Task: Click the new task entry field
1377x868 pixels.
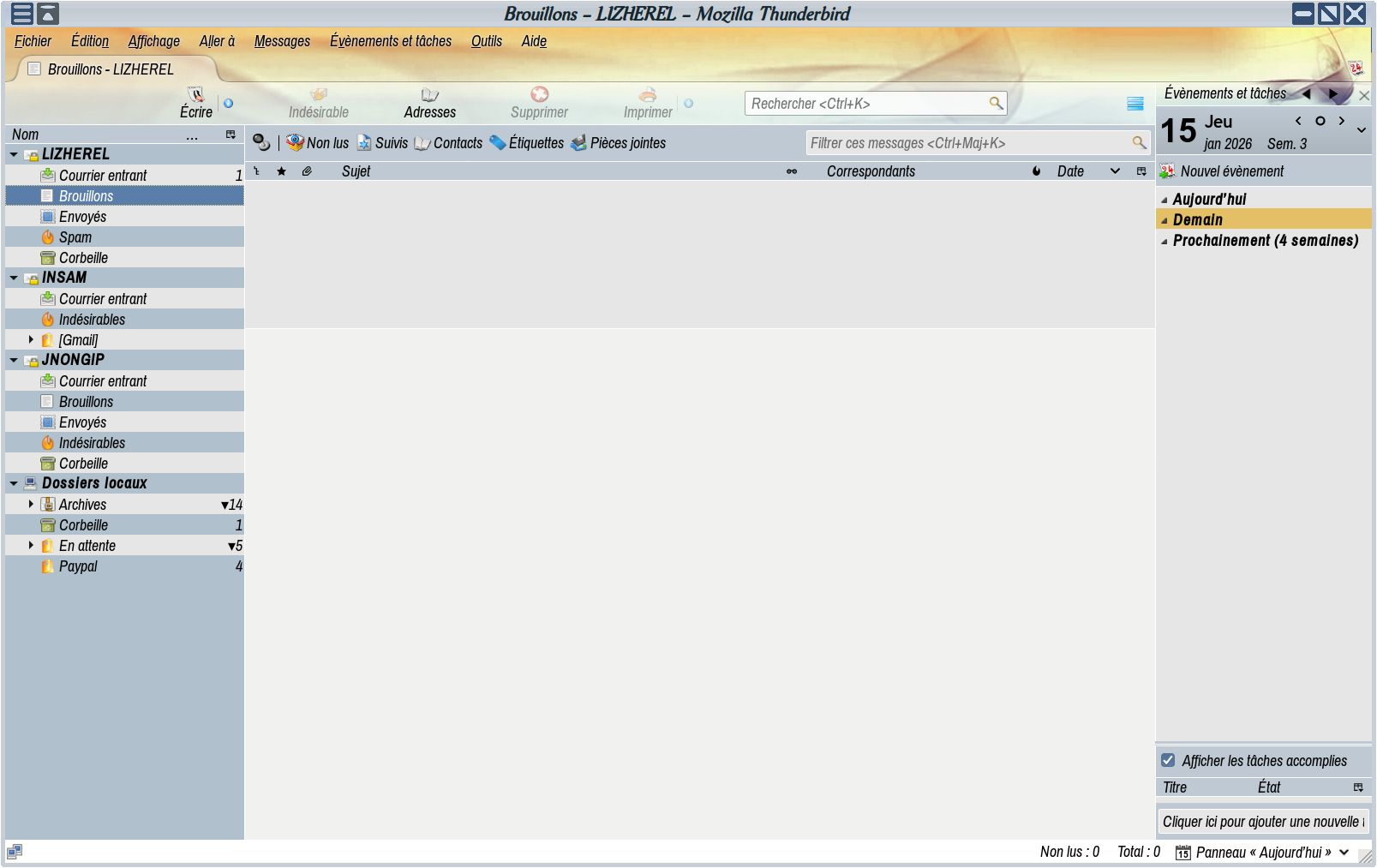Action: (x=1263, y=822)
